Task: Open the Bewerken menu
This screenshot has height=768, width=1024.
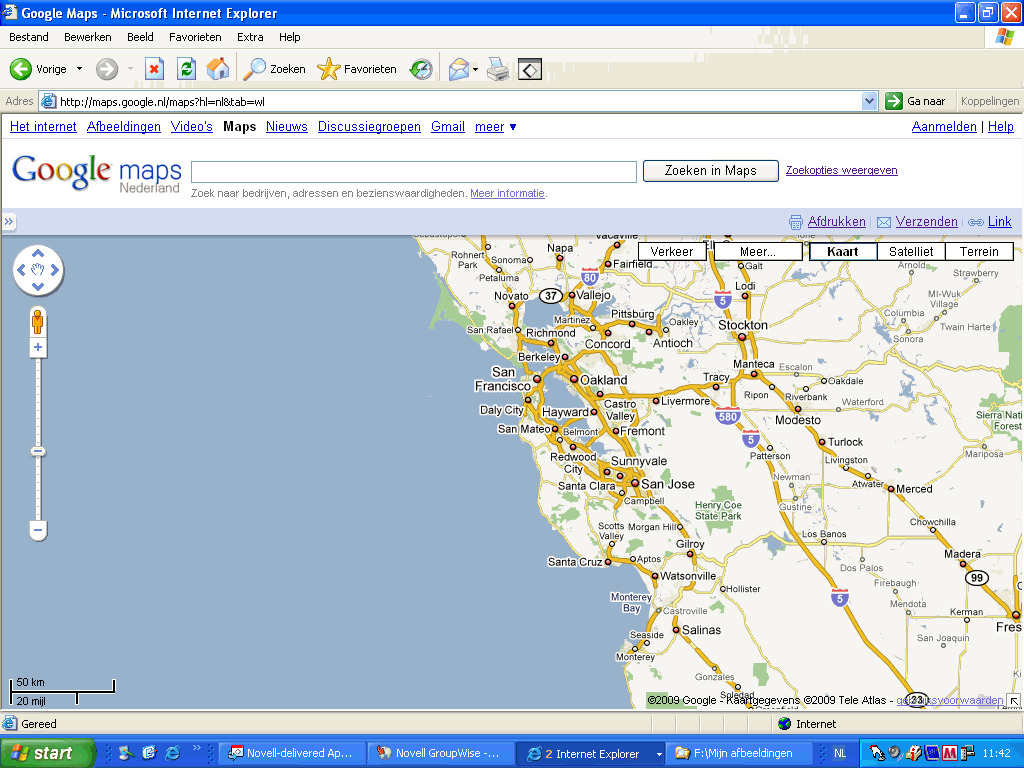Action: [88, 37]
